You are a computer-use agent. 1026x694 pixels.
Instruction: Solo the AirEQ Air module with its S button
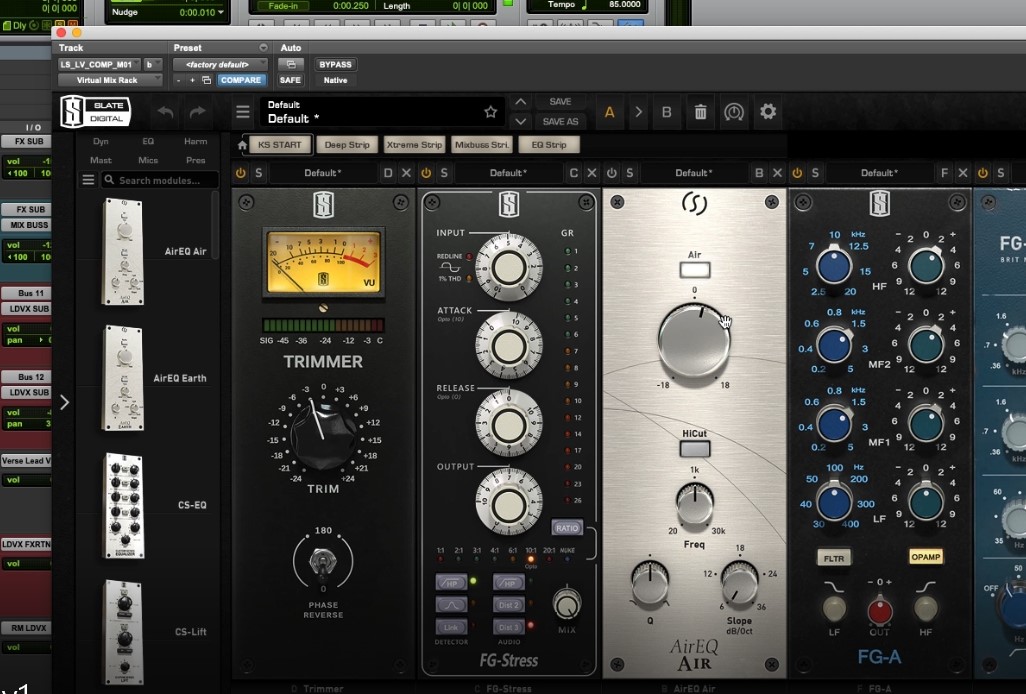[x=629, y=173]
